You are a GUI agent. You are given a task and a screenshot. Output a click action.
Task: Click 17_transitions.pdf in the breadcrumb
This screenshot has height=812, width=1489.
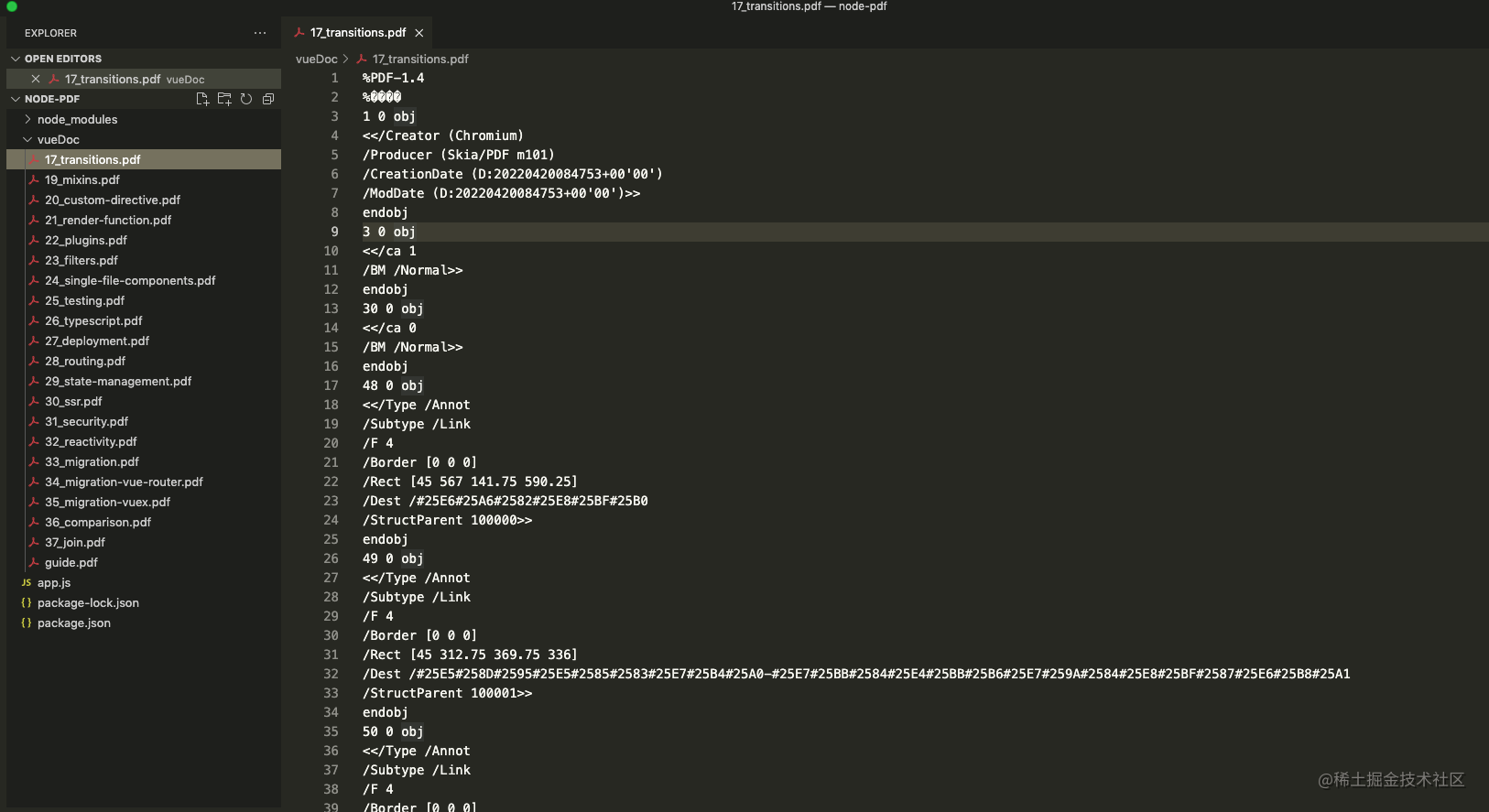419,60
